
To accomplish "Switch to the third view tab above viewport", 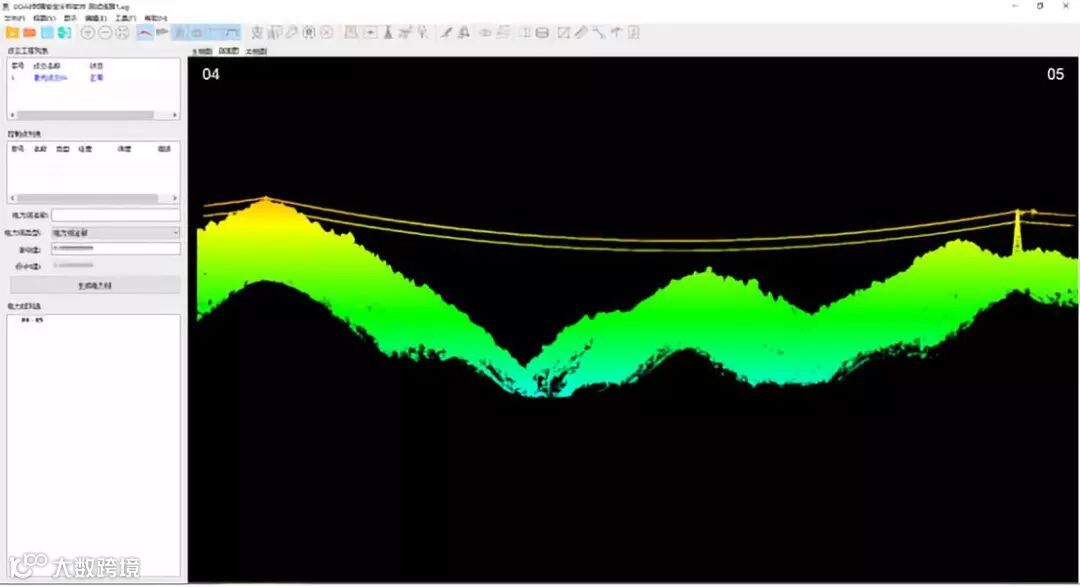I will point(256,51).
